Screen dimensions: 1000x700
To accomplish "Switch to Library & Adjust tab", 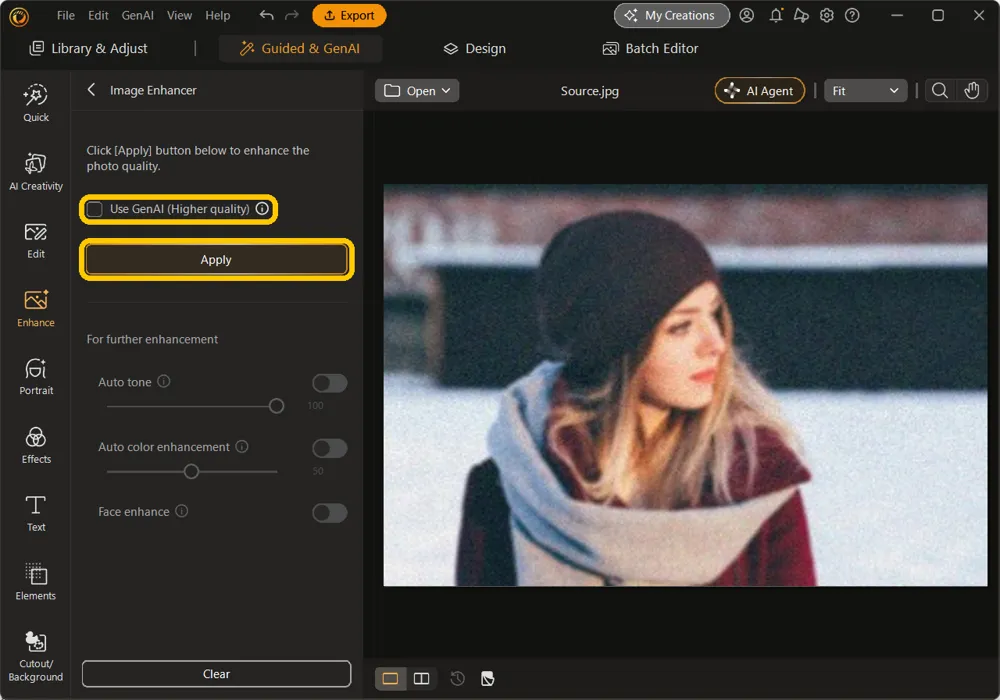I will click(89, 48).
